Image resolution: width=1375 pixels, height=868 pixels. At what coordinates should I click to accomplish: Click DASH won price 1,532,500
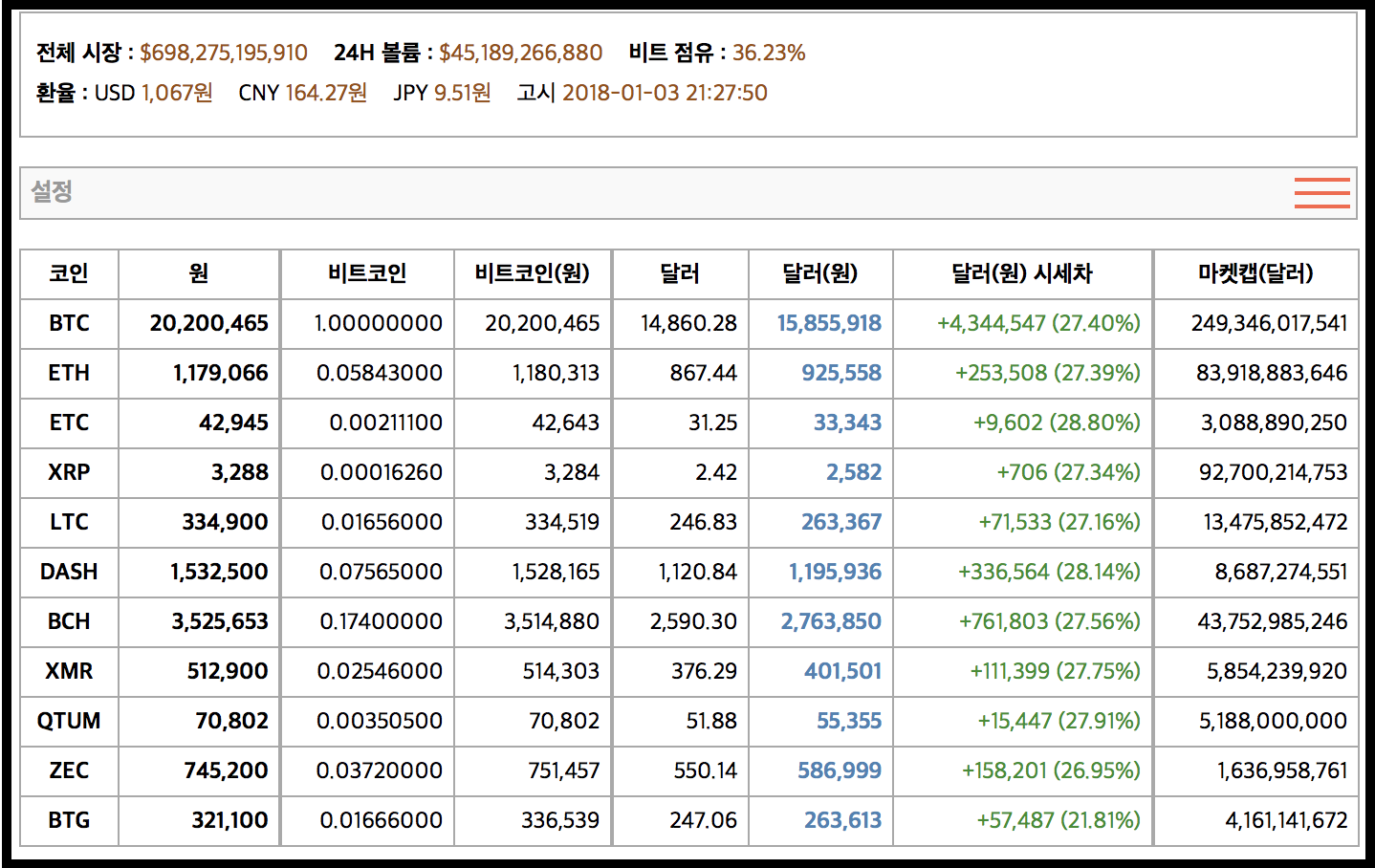[x=220, y=573]
